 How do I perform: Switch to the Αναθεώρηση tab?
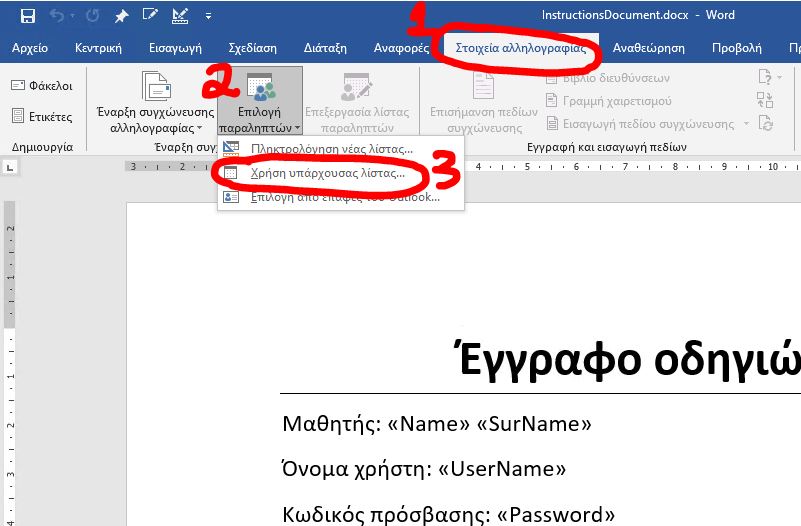649,48
